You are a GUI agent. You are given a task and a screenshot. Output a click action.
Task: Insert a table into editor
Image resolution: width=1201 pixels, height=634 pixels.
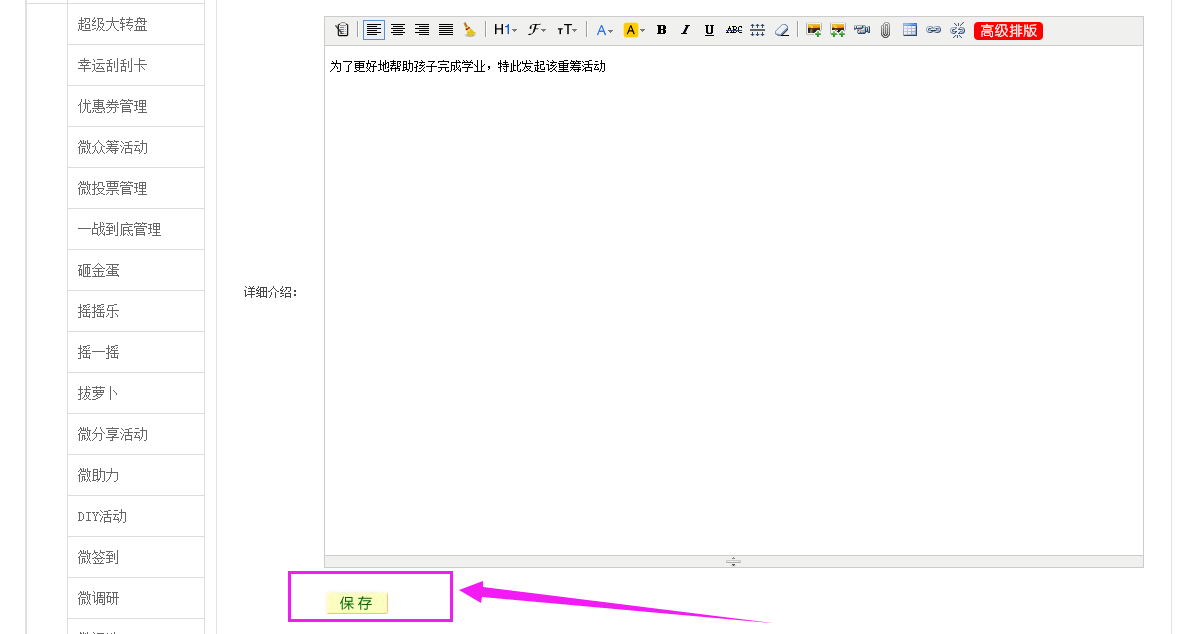coord(909,30)
